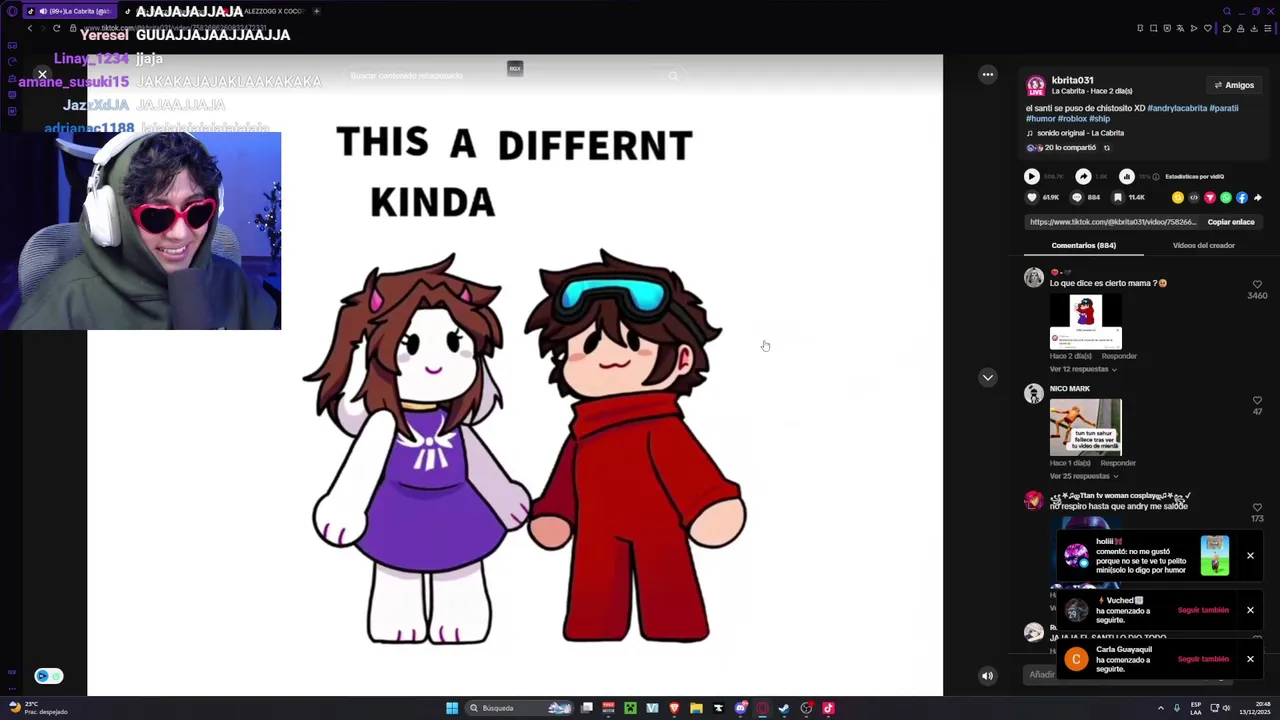Image resolution: width=1280 pixels, height=720 pixels.
Task: Close the video viewer with the X icon
Action: (x=42, y=74)
